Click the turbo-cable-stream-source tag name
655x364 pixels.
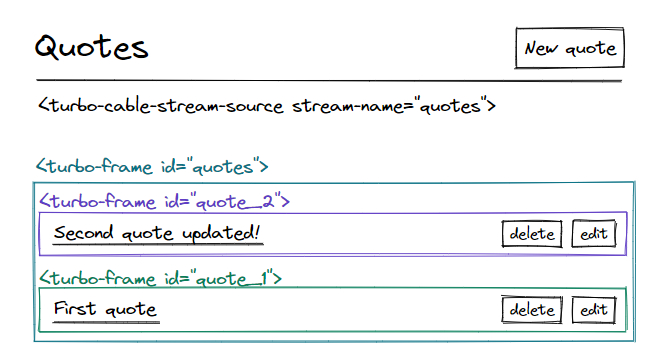click(x=166, y=105)
